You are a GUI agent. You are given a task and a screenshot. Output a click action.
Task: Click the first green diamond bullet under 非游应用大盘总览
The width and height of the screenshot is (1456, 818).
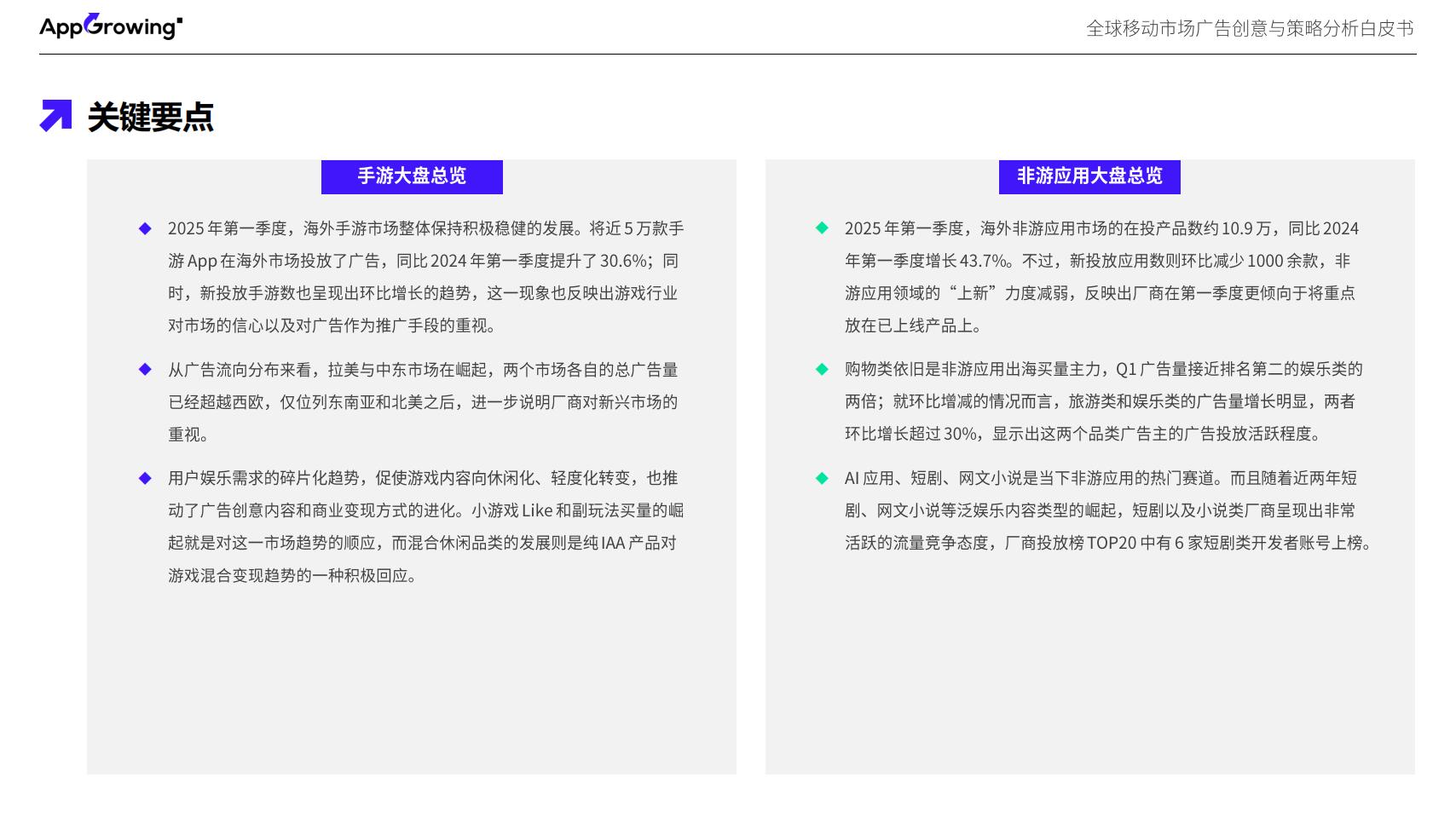821,228
